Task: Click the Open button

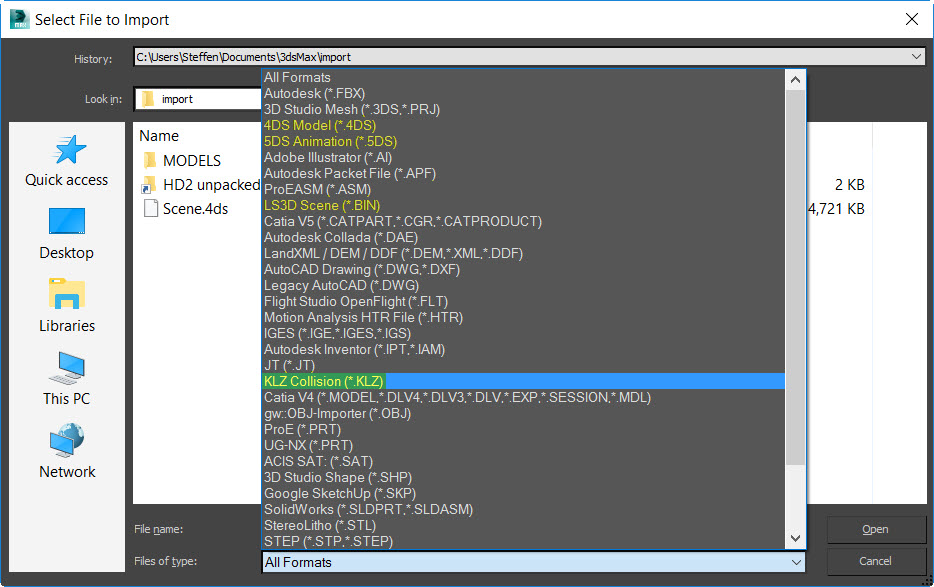Action: 875,529
